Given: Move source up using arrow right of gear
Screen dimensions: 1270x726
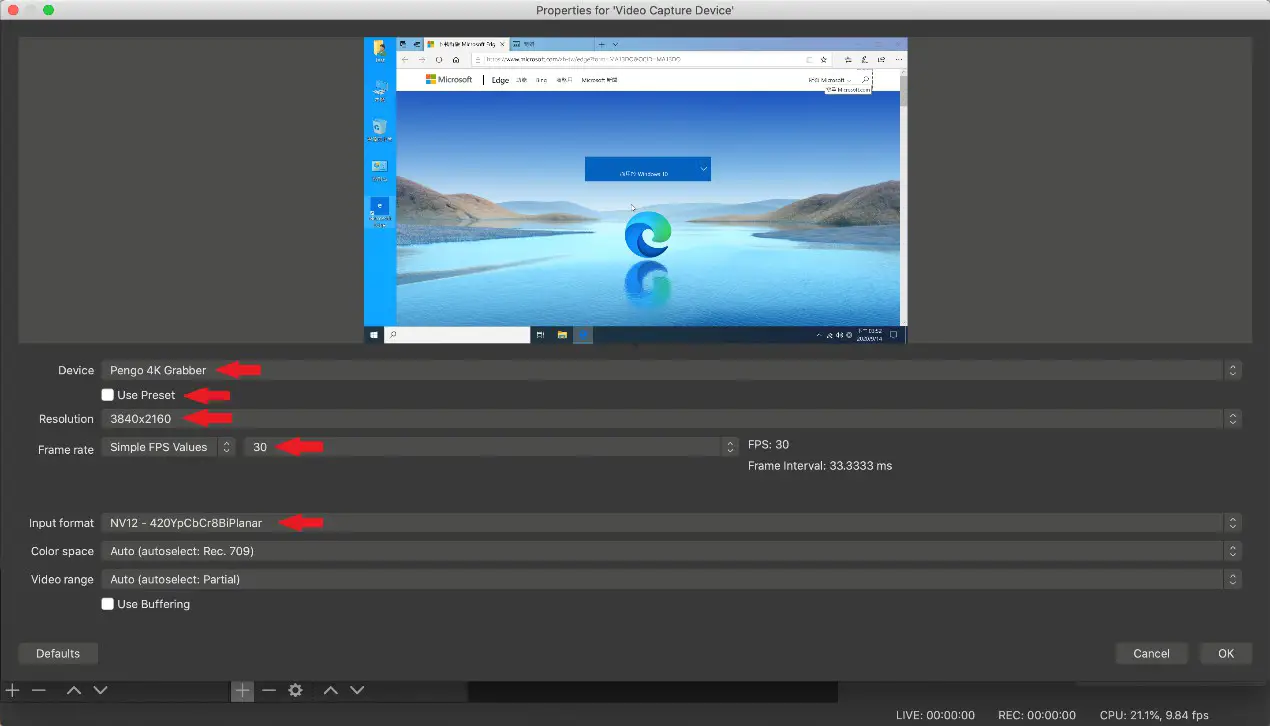Looking at the screenshot, I should click(331, 690).
